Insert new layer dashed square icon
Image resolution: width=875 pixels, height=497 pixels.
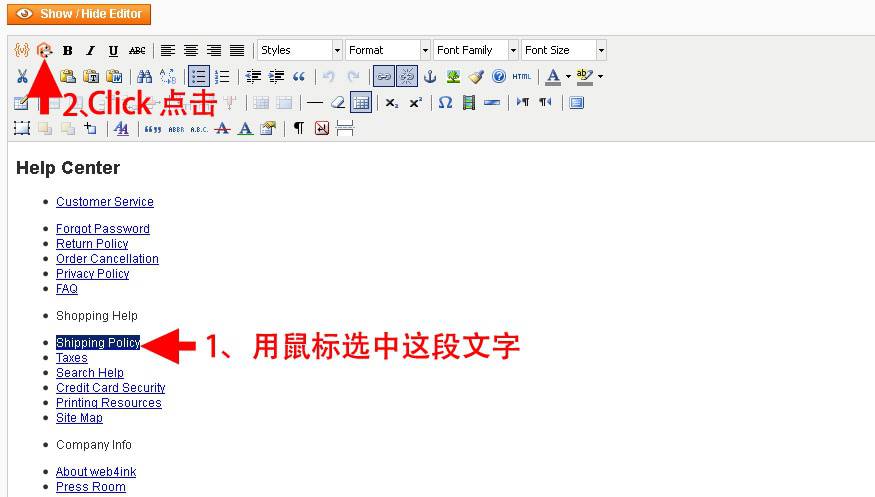[22, 129]
